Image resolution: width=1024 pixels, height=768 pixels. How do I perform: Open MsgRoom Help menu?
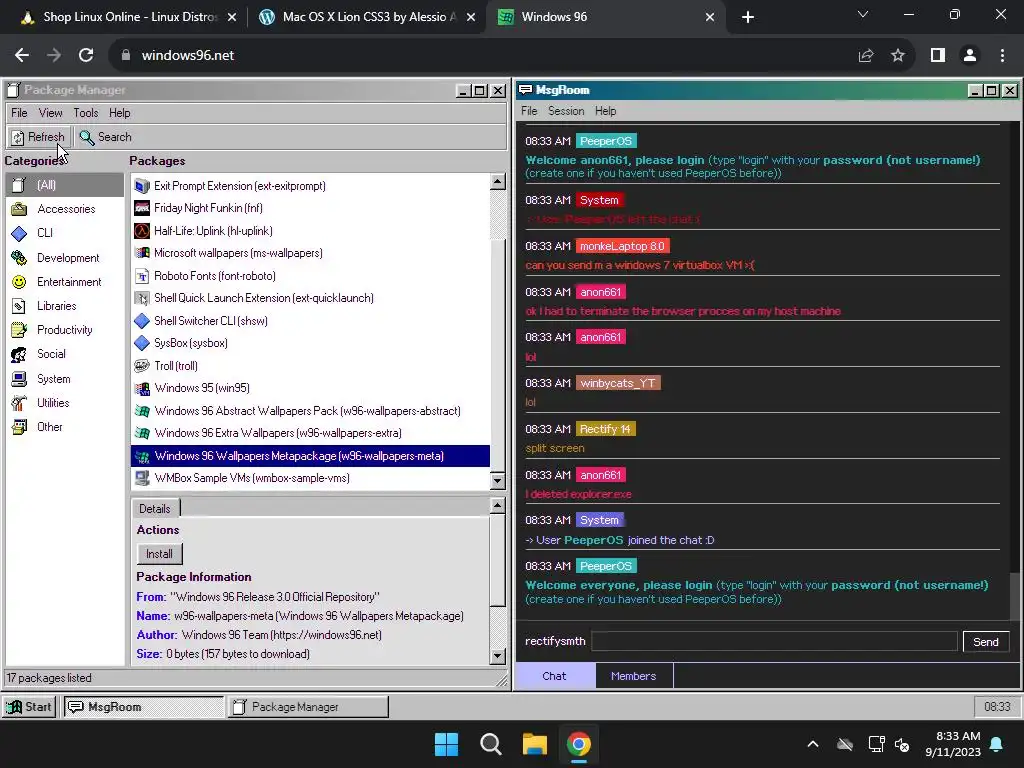coord(605,111)
